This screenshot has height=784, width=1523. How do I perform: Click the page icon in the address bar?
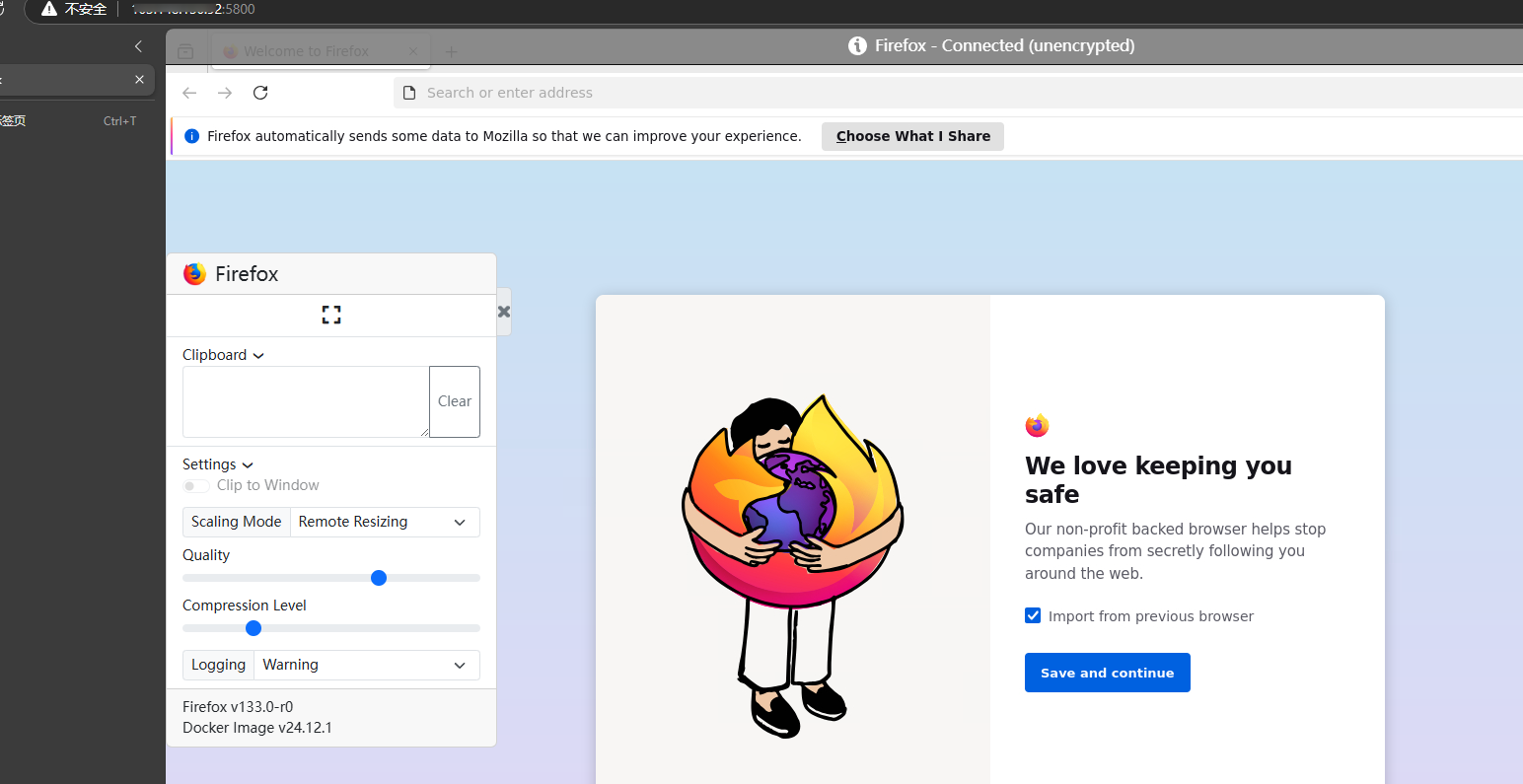coord(409,93)
